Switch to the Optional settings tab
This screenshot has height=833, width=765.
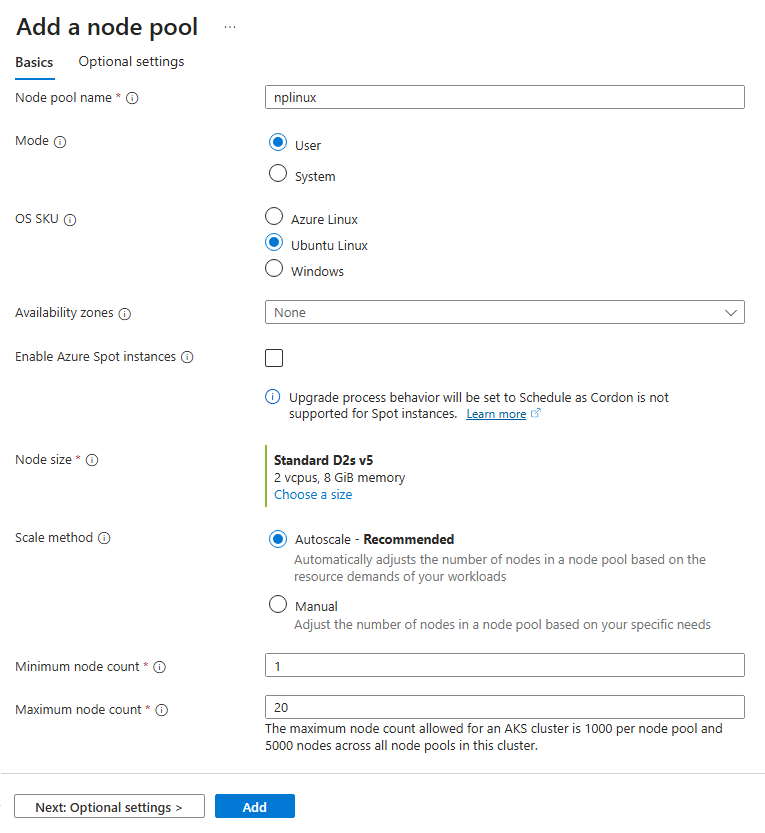pyautogui.click(x=131, y=62)
